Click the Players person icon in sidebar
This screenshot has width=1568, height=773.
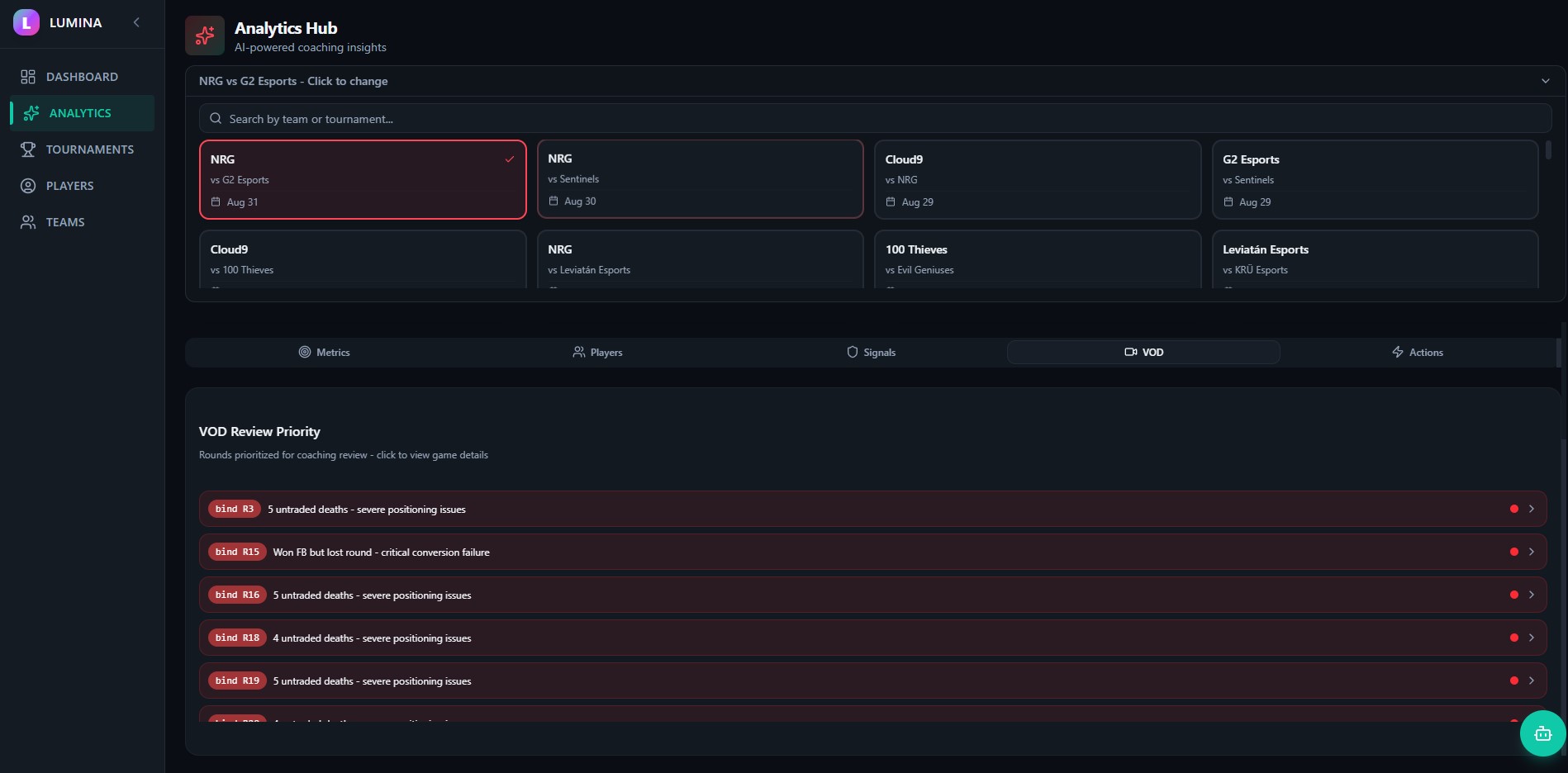(x=28, y=186)
